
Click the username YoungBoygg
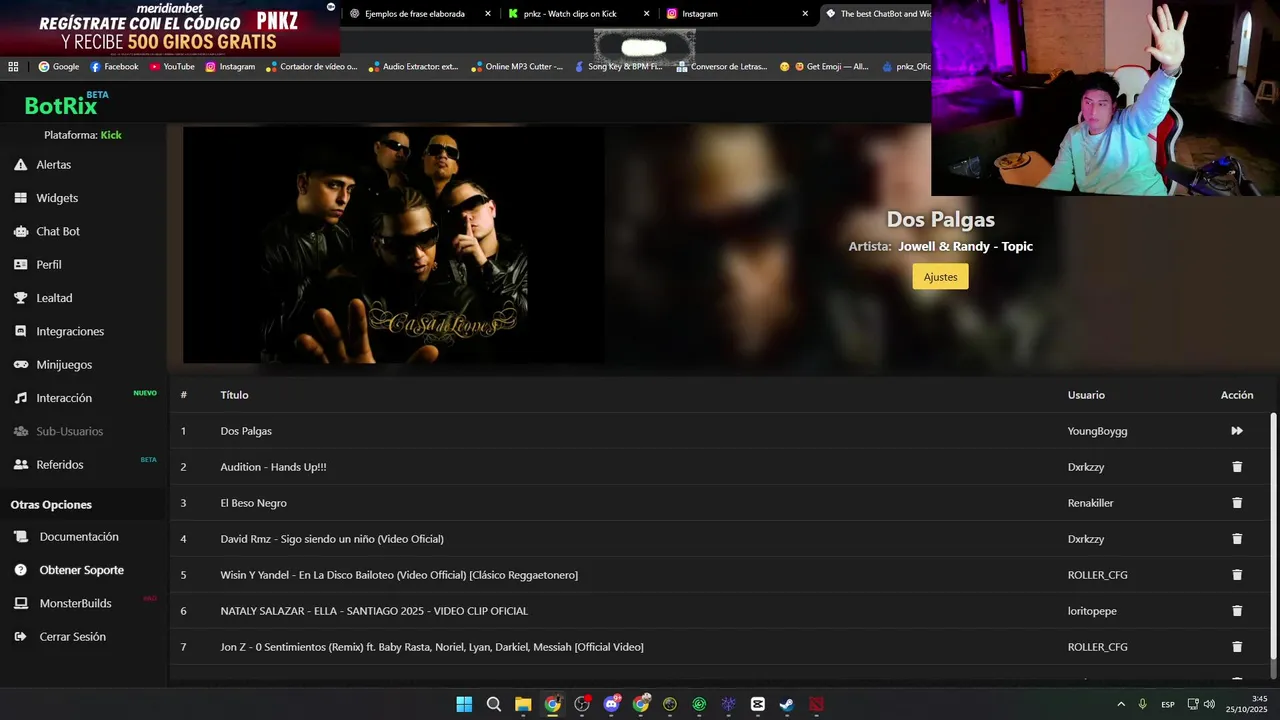1097,431
